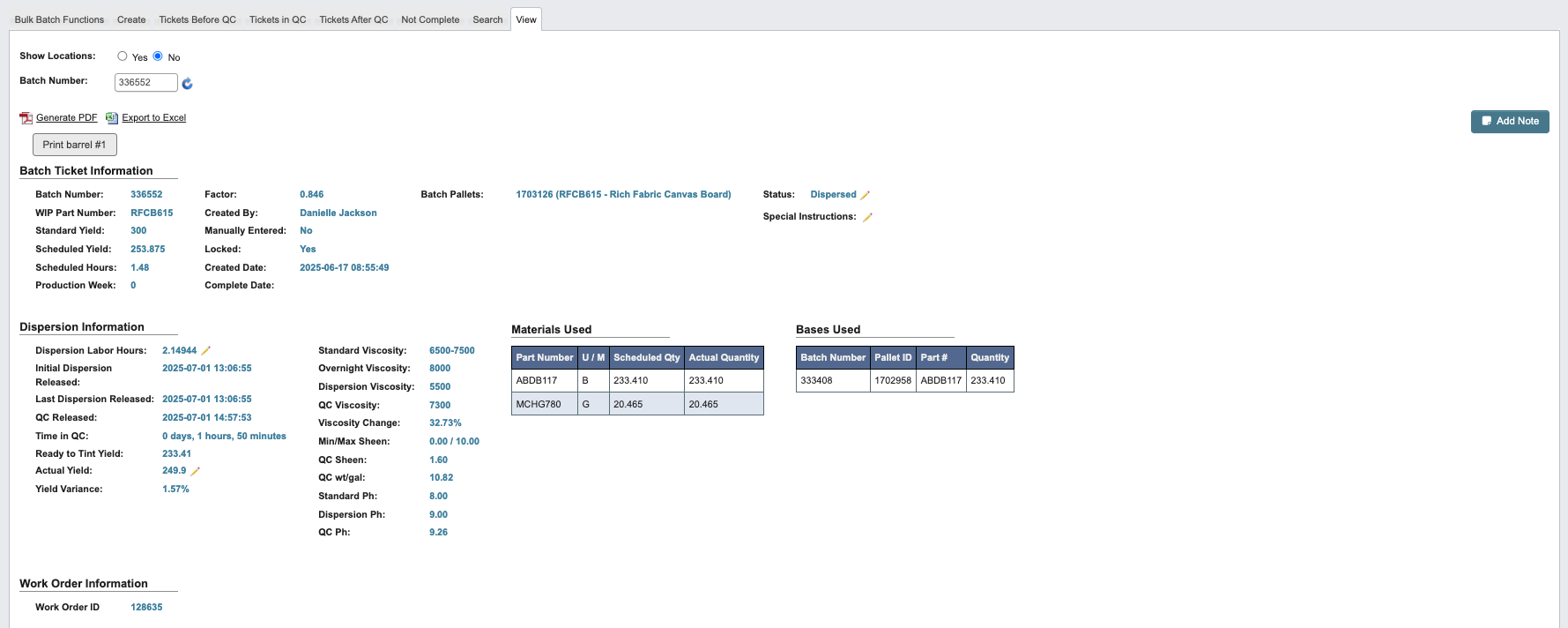
Task: Click the Actual Quantity column header
Action: click(x=724, y=358)
